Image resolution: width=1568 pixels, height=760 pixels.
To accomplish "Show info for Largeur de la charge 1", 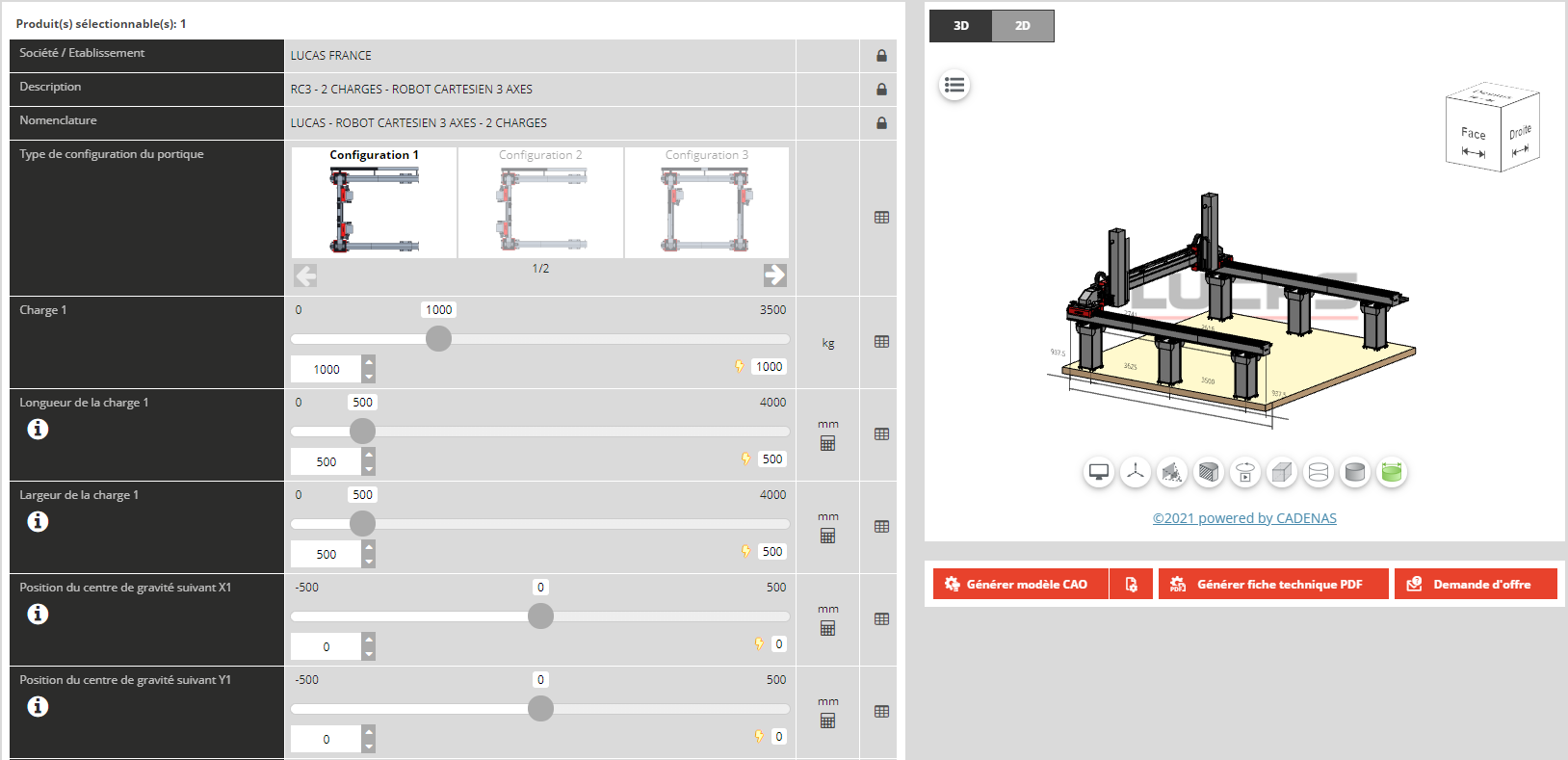I will pyautogui.click(x=38, y=521).
